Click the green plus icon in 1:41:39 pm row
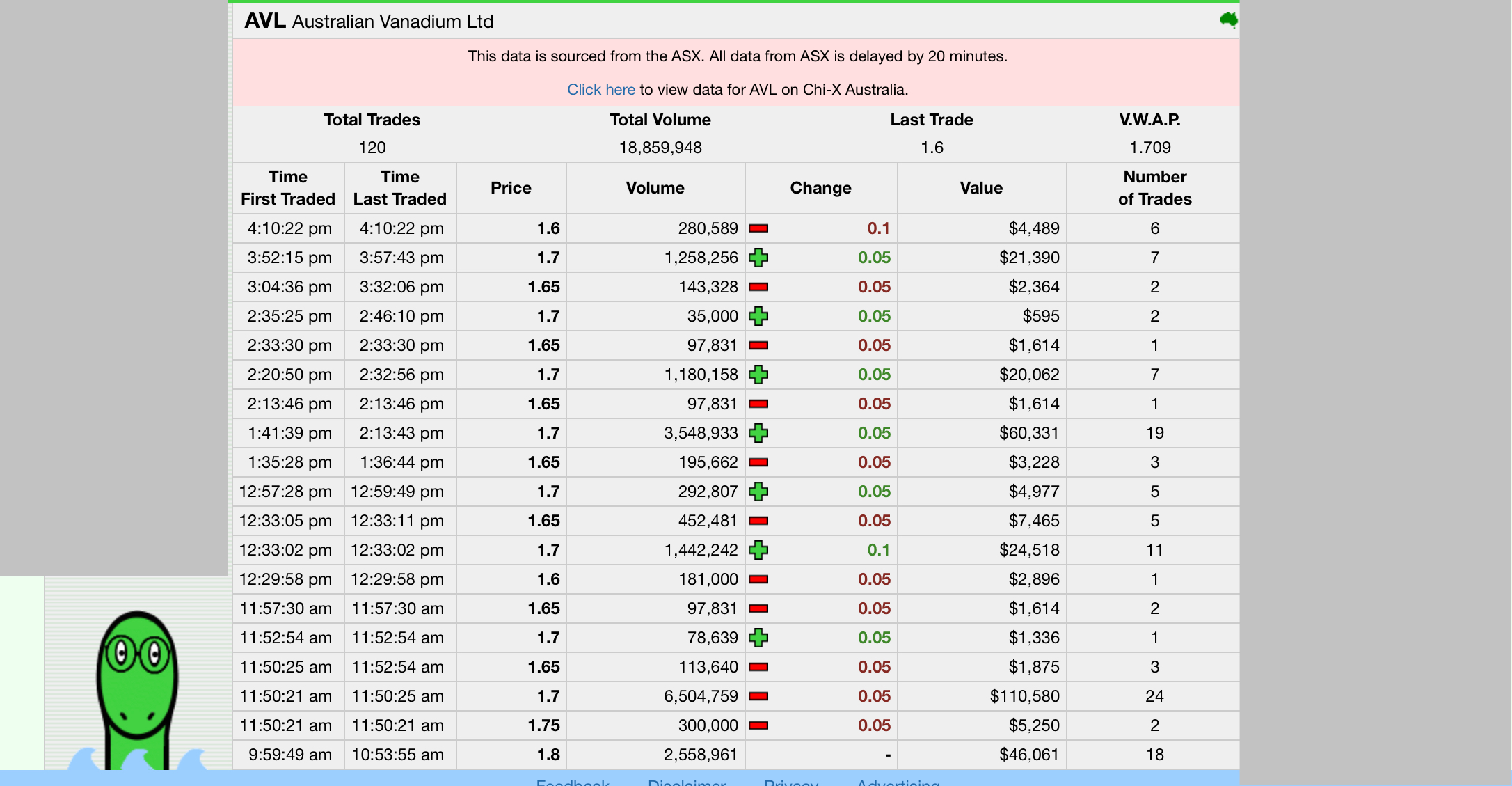1512x786 pixels. (x=758, y=433)
